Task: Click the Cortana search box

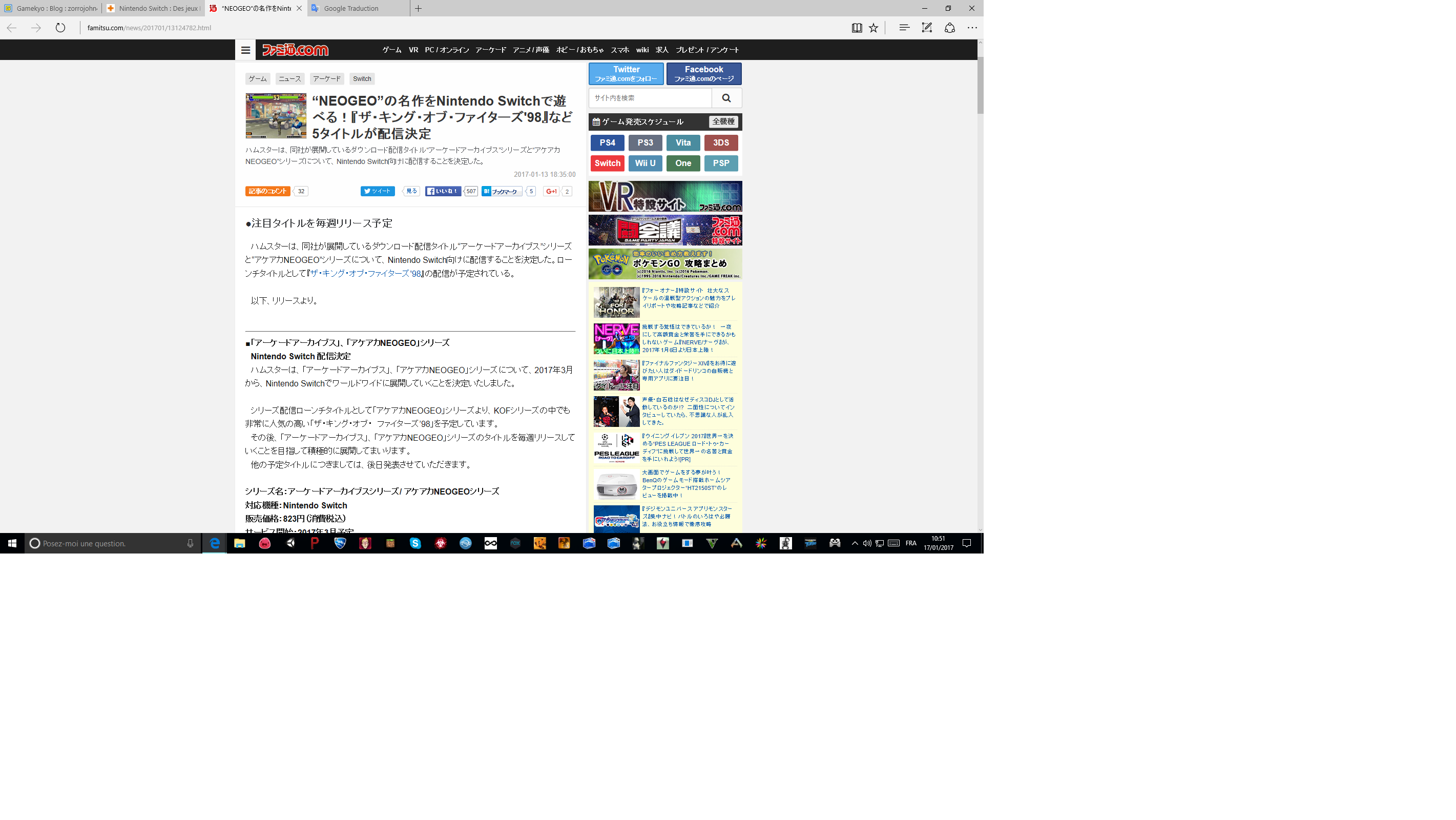Action: coord(113,543)
